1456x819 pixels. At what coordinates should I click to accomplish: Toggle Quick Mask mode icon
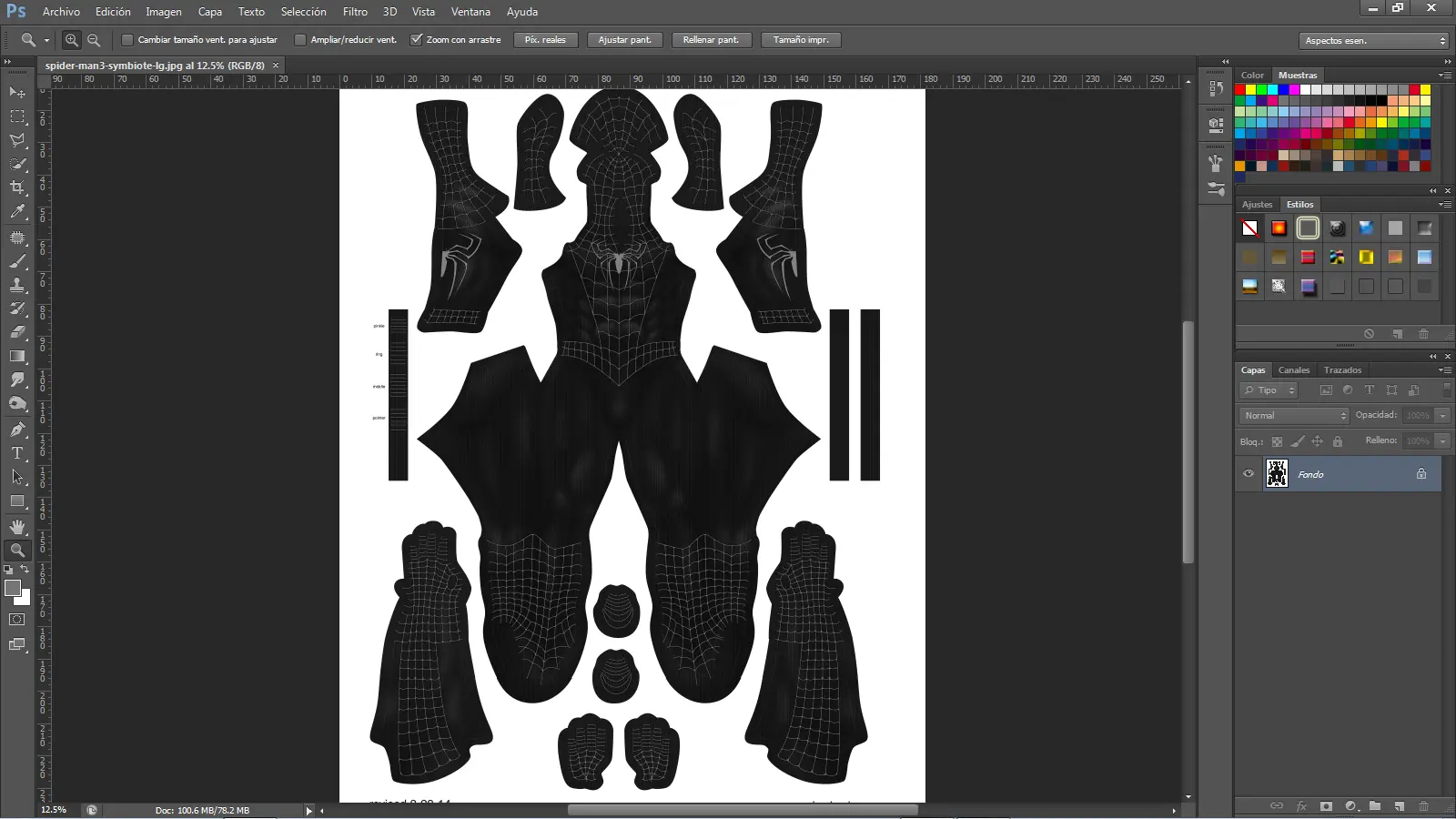point(17,620)
